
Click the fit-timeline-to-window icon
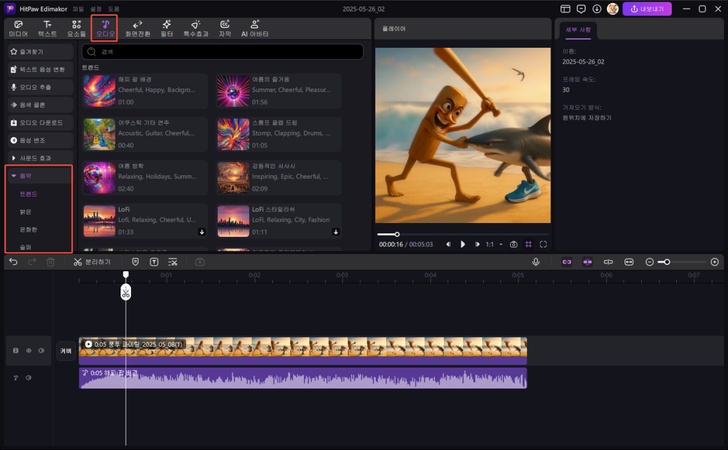pos(629,262)
